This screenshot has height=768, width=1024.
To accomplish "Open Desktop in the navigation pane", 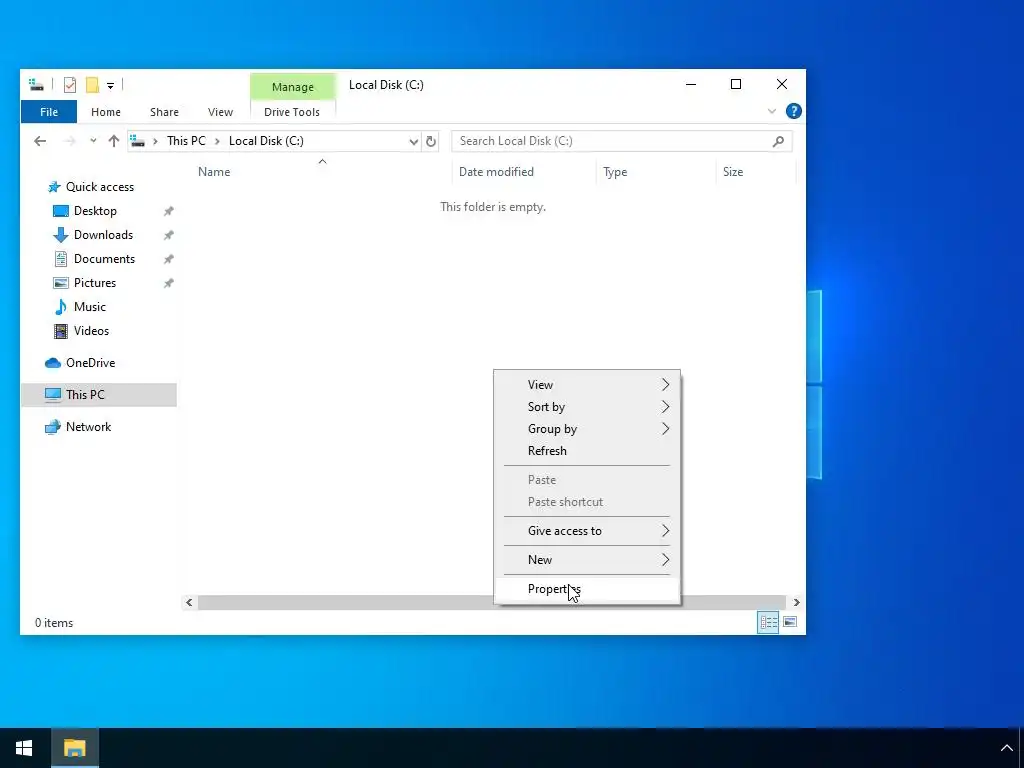I will (x=95, y=211).
